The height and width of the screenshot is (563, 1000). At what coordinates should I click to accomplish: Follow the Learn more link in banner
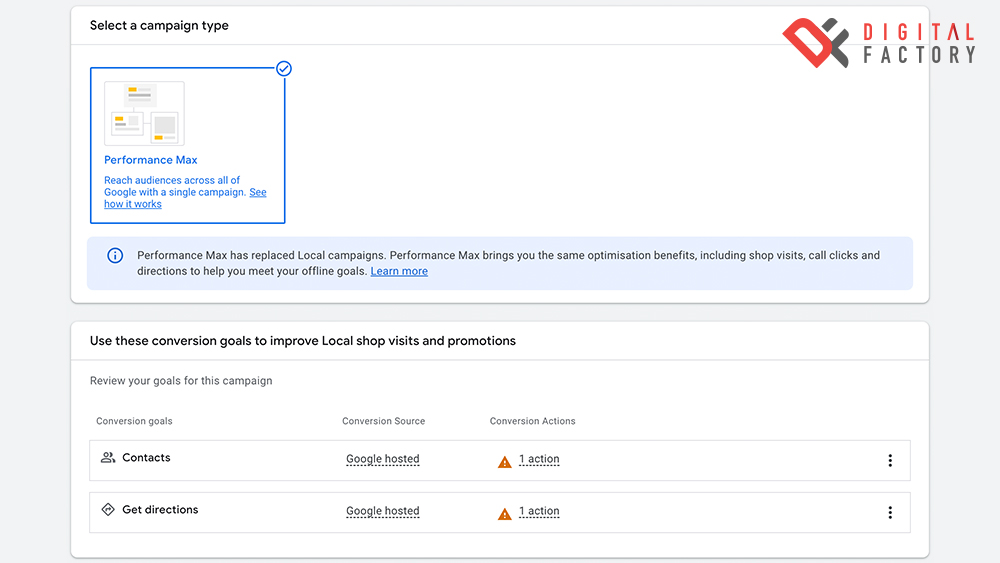click(399, 271)
